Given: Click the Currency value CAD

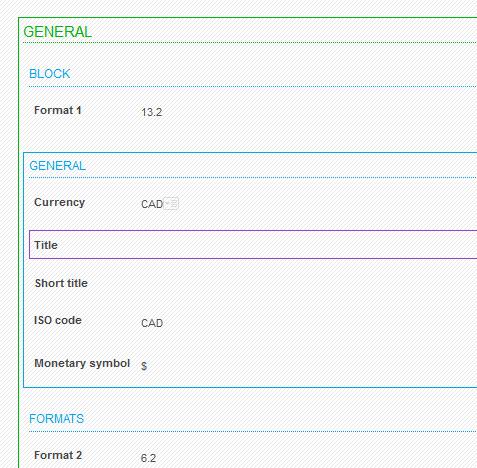Looking at the screenshot, I should click(152, 204).
